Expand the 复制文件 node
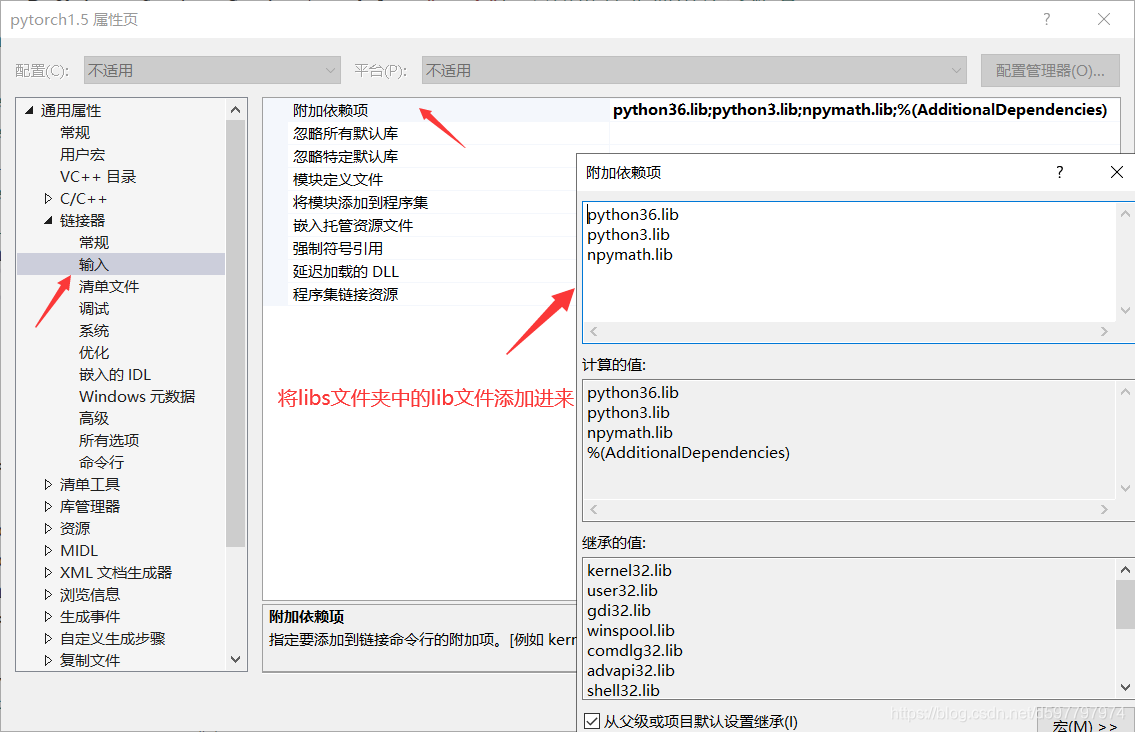Image resolution: width=1135 pixels, height=732 pixels. (48, 660)
